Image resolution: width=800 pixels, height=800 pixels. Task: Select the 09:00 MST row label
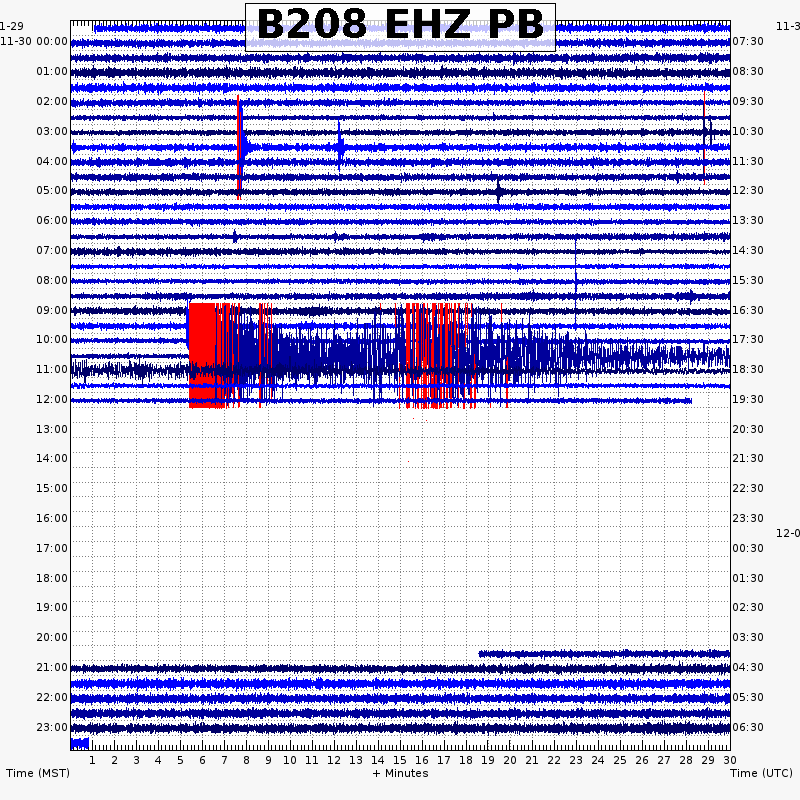pos(52,310)
